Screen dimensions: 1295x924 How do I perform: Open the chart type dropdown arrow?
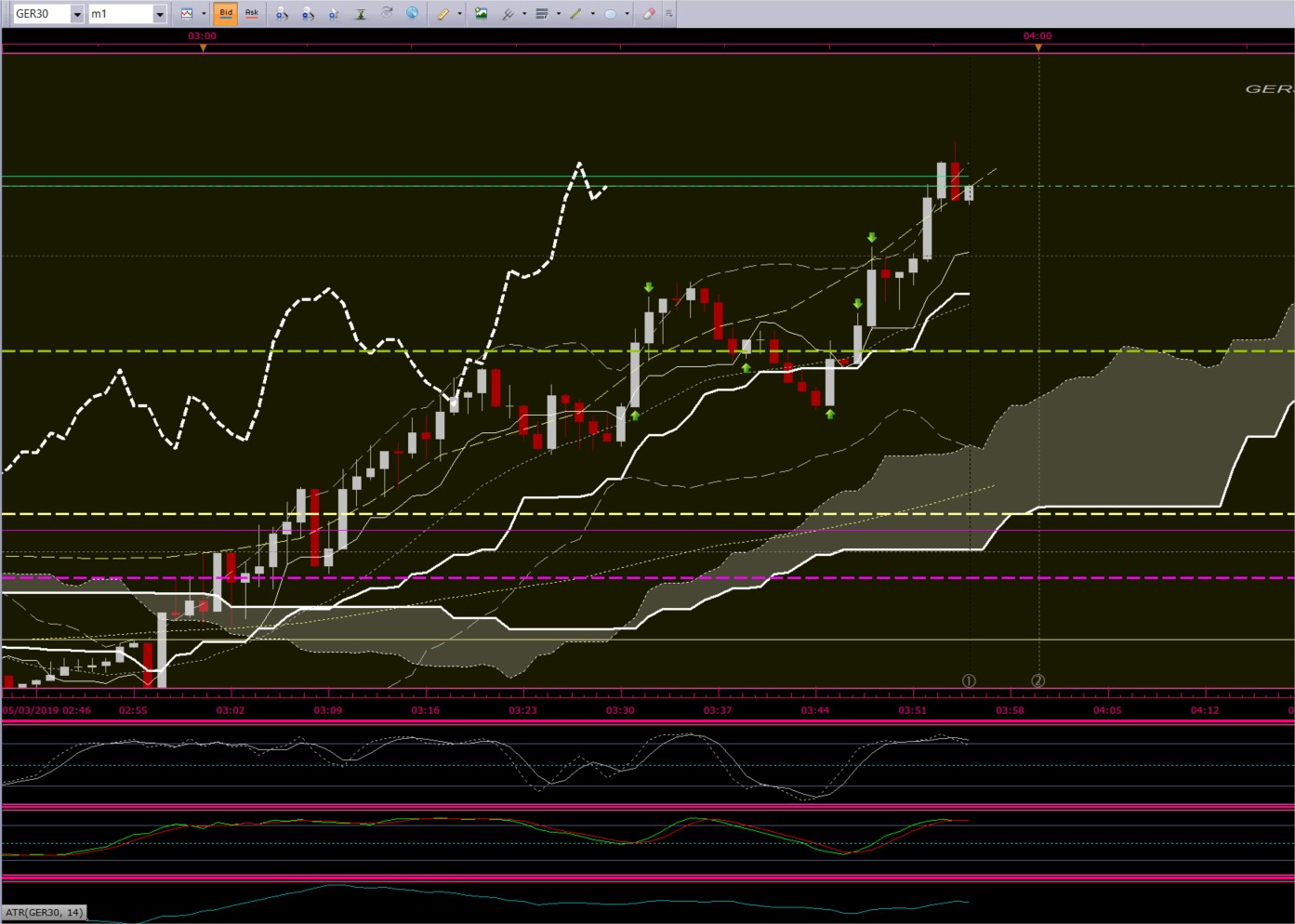(x=204, y=14)
